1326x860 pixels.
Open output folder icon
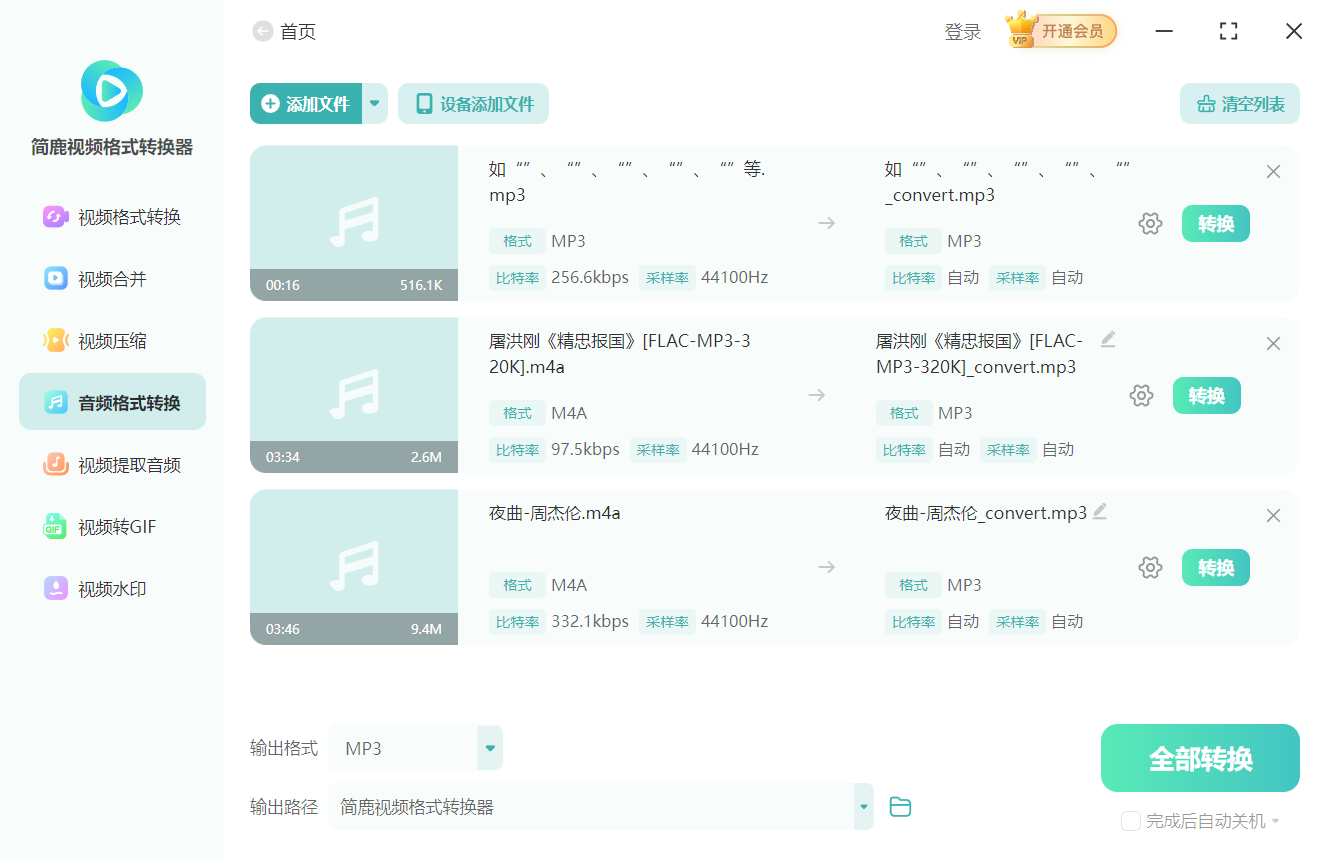pyautogui.click(x=900, y=807)
